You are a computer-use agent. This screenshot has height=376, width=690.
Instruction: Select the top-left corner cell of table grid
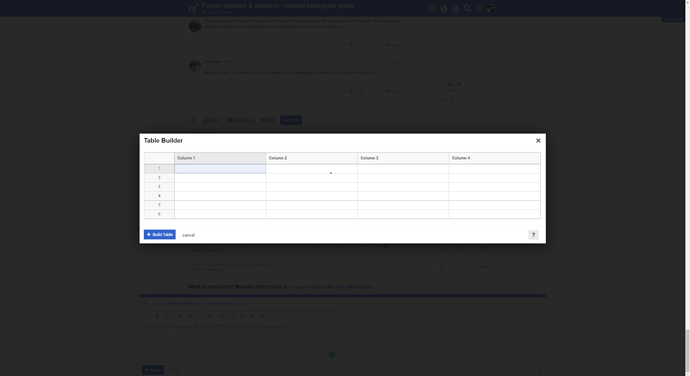(159, 158)
